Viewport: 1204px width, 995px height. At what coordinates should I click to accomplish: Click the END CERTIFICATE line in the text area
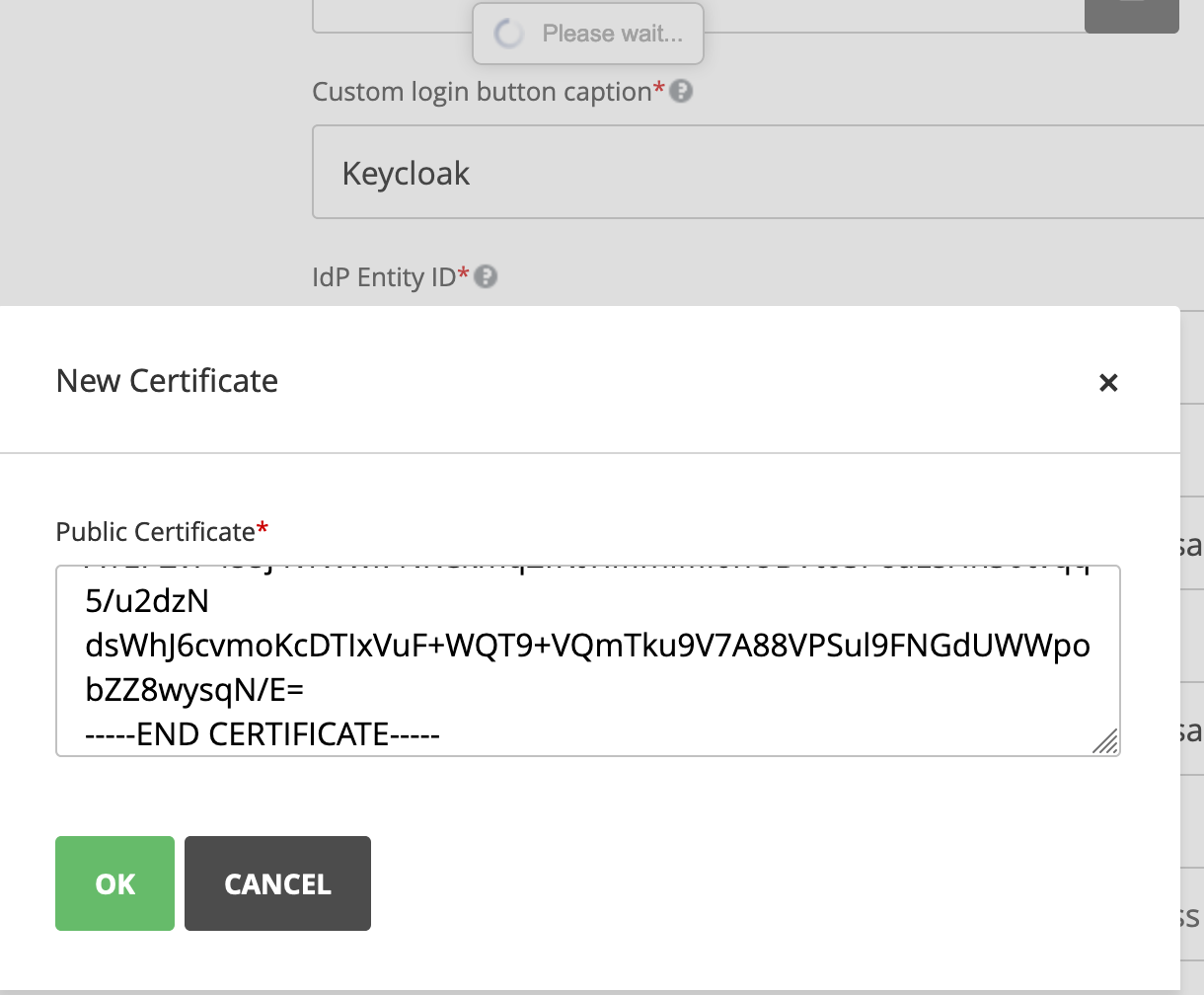tap(263, 734)
